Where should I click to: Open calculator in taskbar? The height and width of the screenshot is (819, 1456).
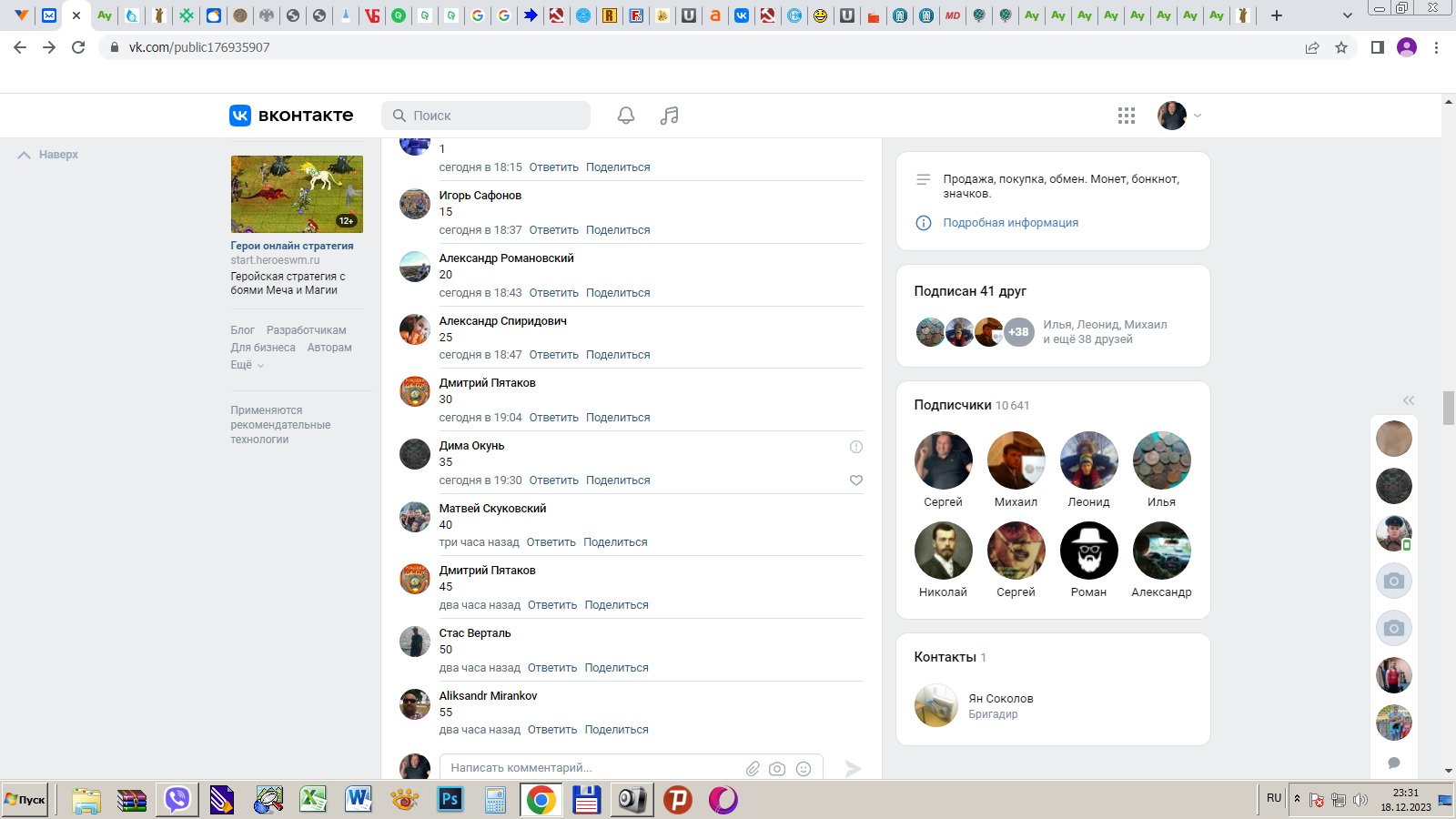(495, 800)
